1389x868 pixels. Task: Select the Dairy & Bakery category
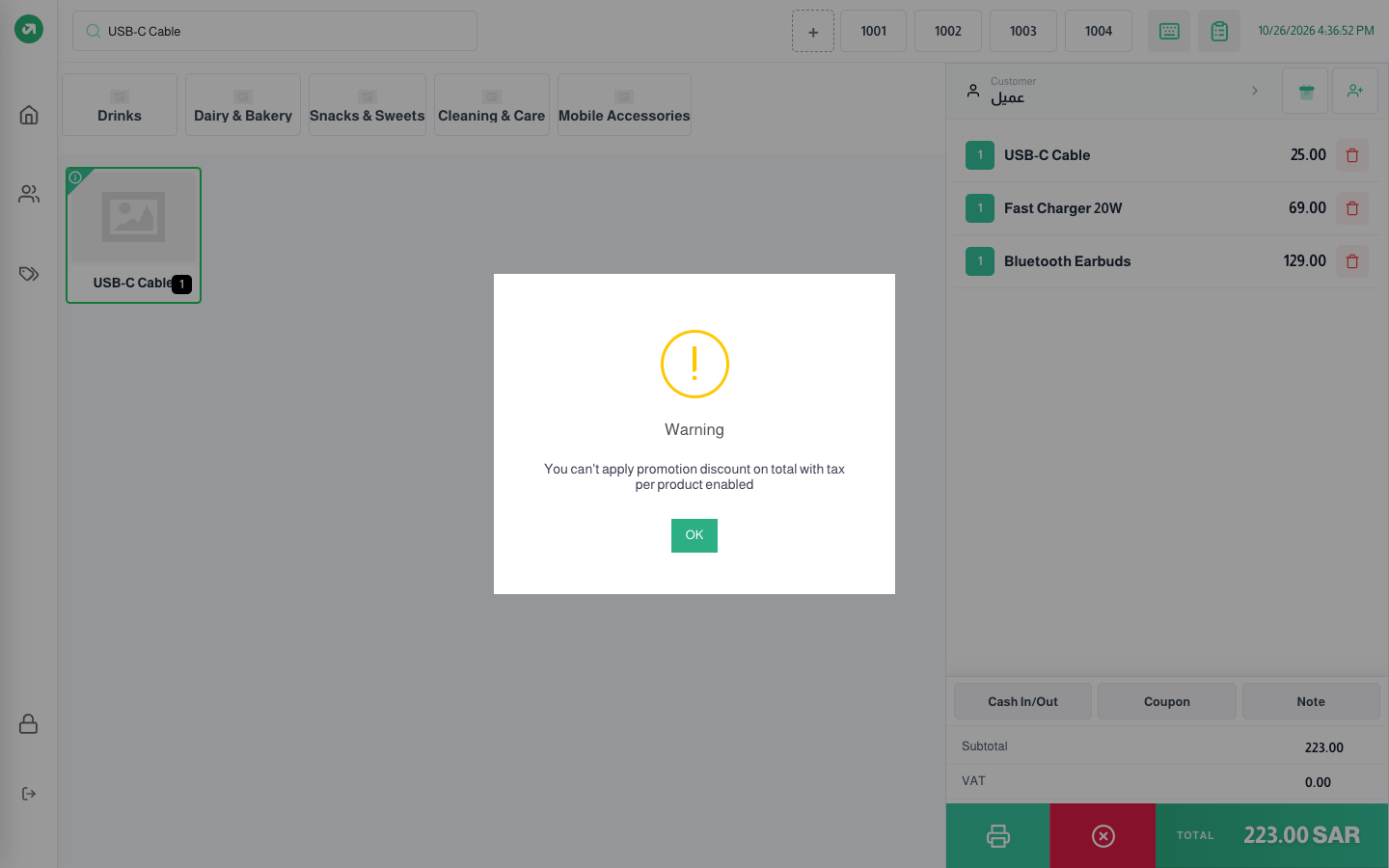tap(243, 104)
